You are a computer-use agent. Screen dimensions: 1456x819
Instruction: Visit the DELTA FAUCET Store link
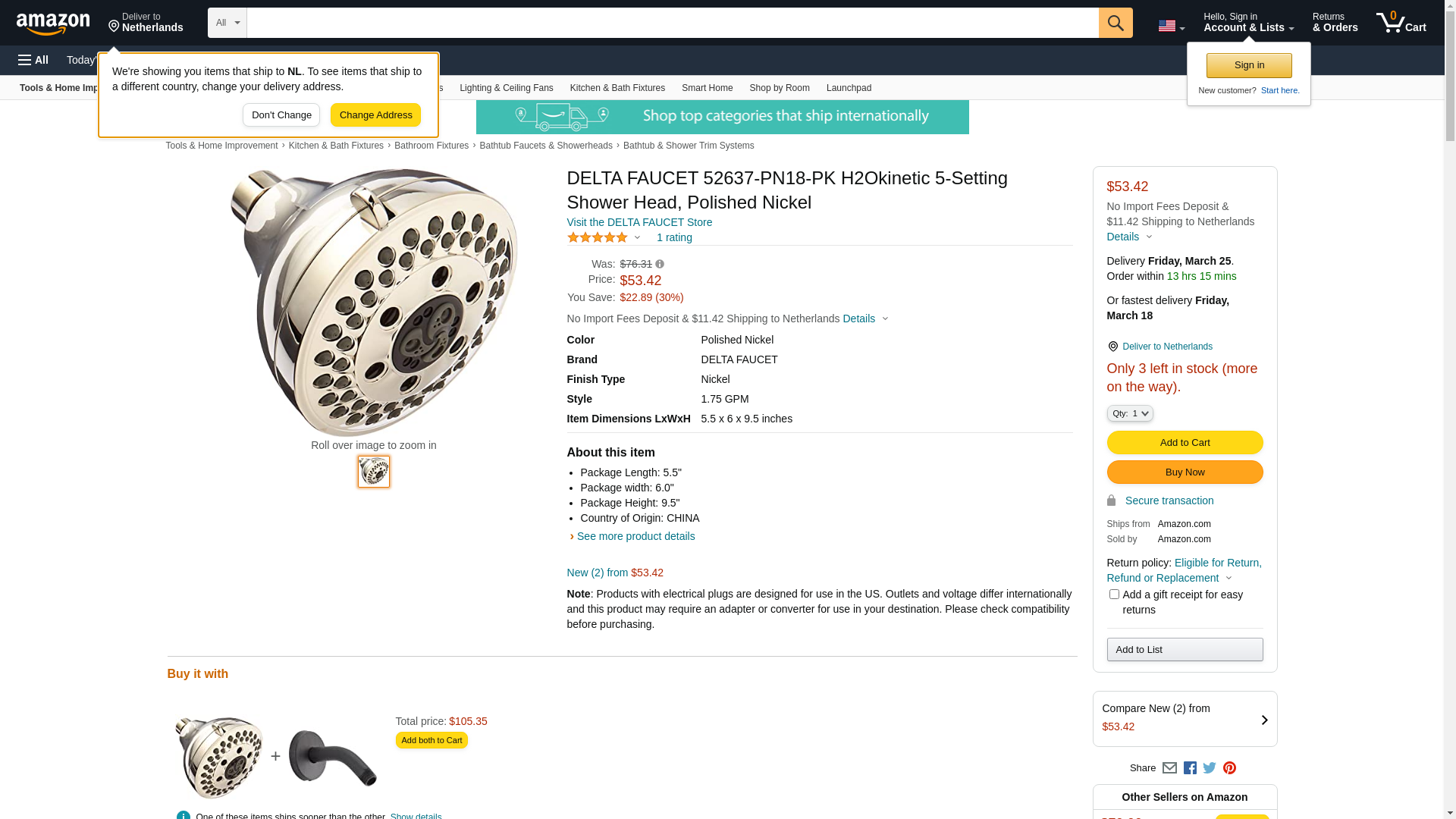639,222
